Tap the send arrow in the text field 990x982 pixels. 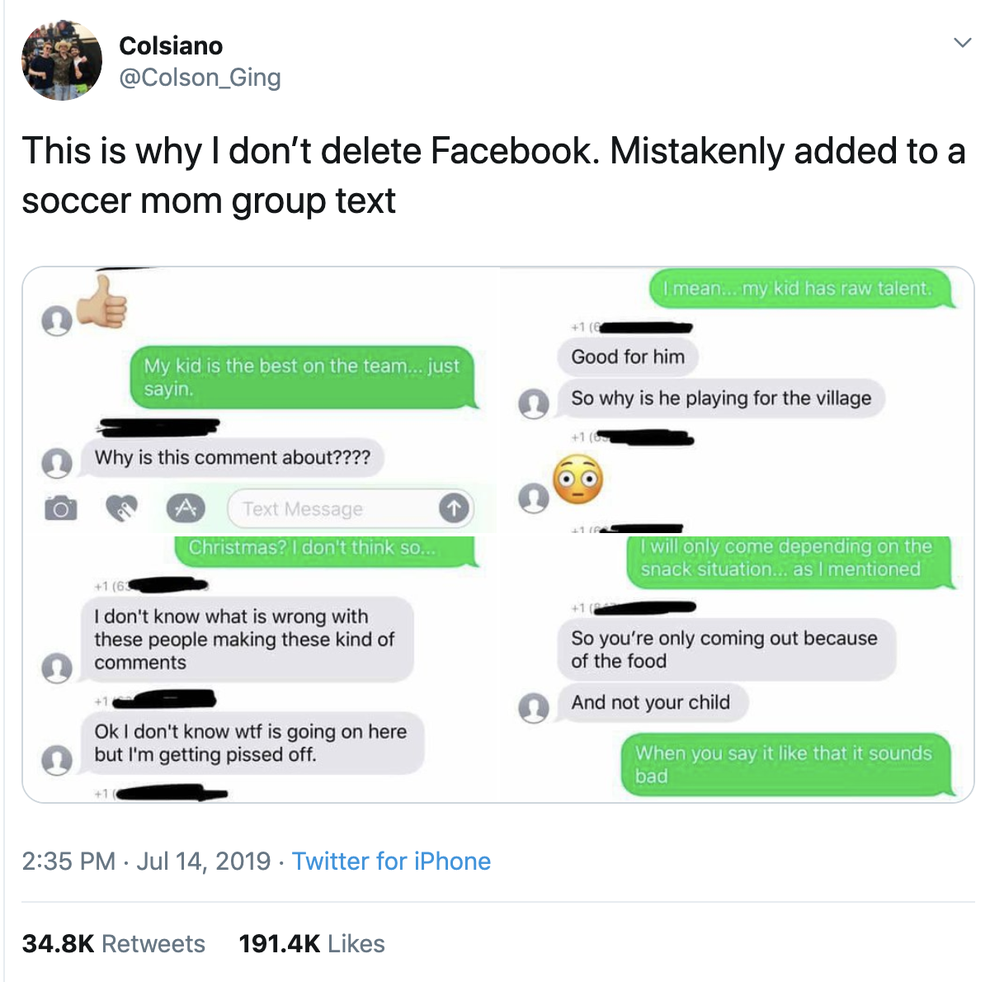point(453,509)
